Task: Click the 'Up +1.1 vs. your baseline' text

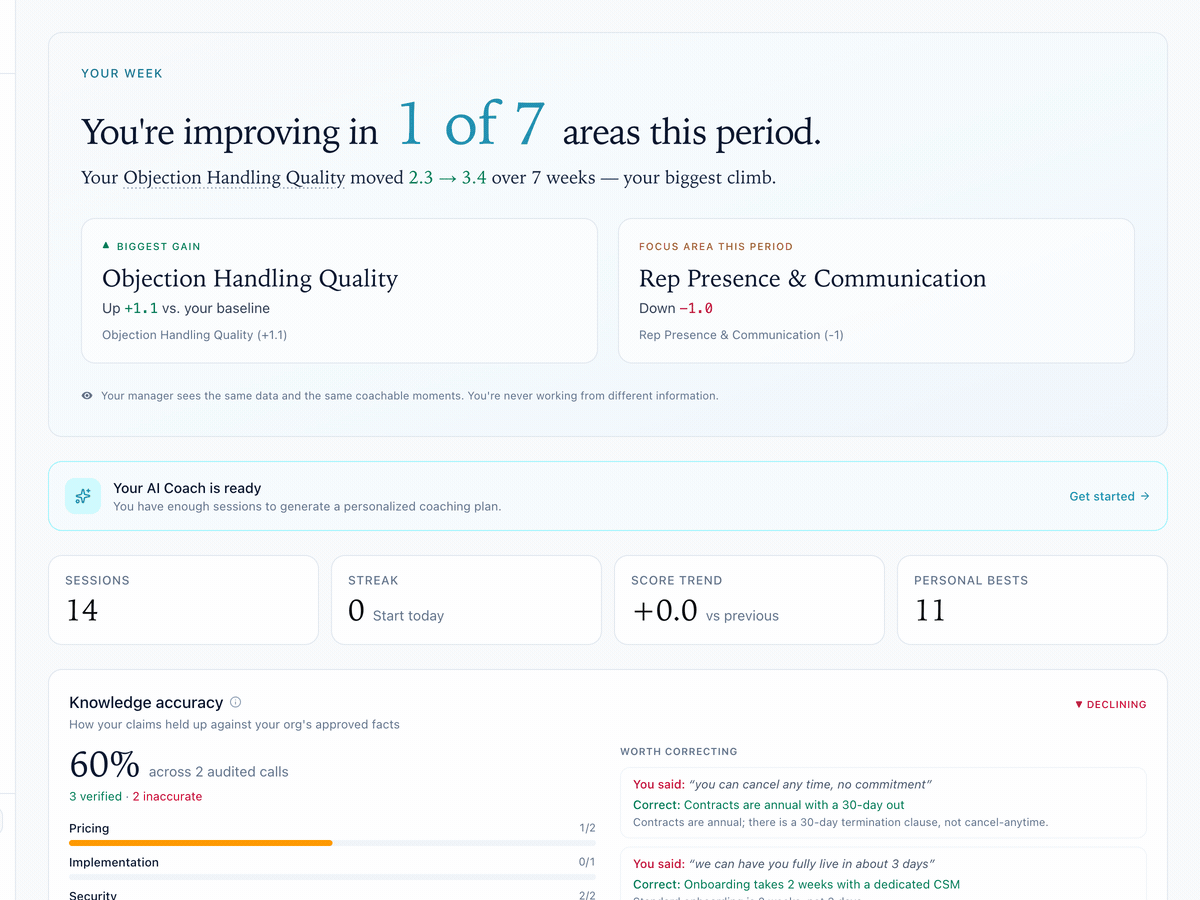Action: click(186, 308)
